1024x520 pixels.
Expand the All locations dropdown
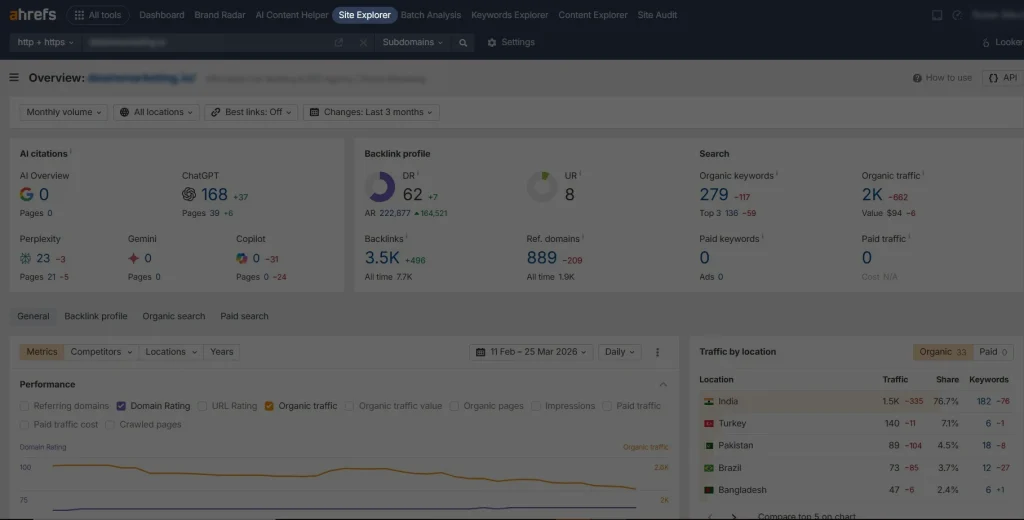pyautogui.click(x=156, y=112)
